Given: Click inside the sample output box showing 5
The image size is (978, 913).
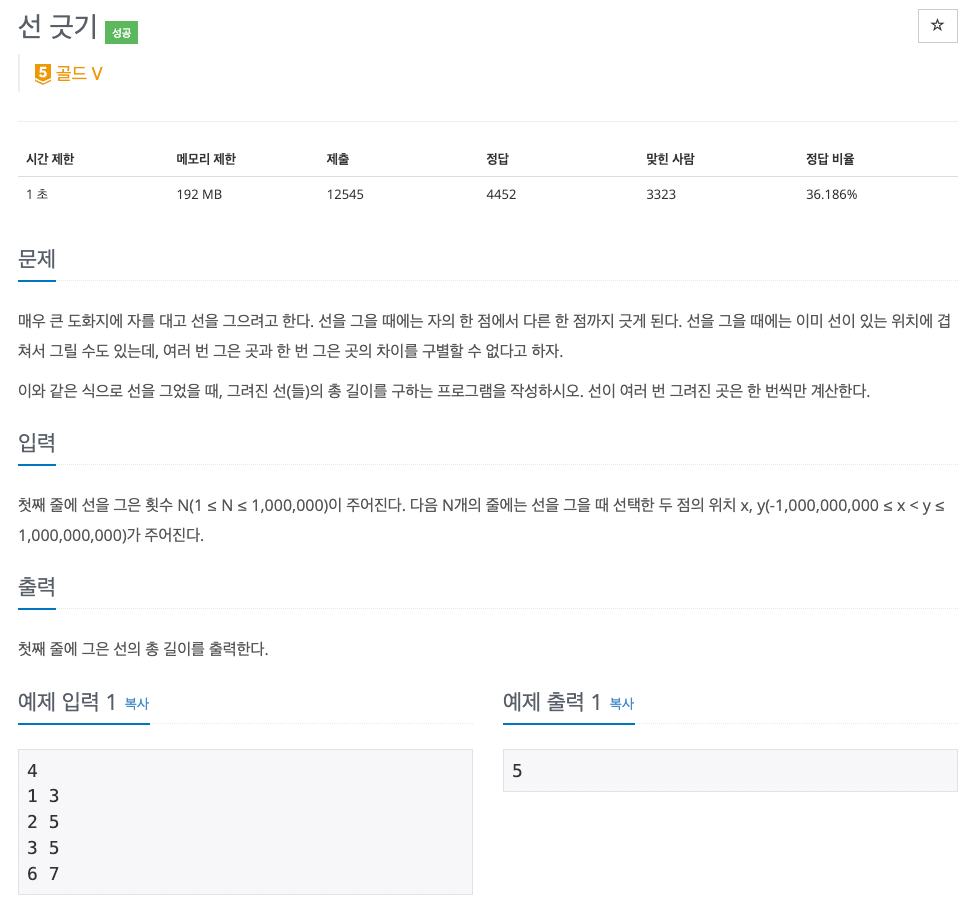Looking at the screenshot, I should coord(729,771).
